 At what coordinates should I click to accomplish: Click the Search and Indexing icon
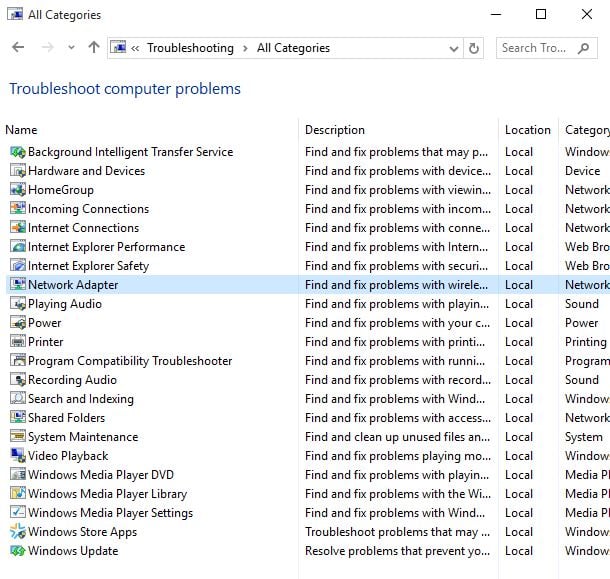tap(18, 398)
